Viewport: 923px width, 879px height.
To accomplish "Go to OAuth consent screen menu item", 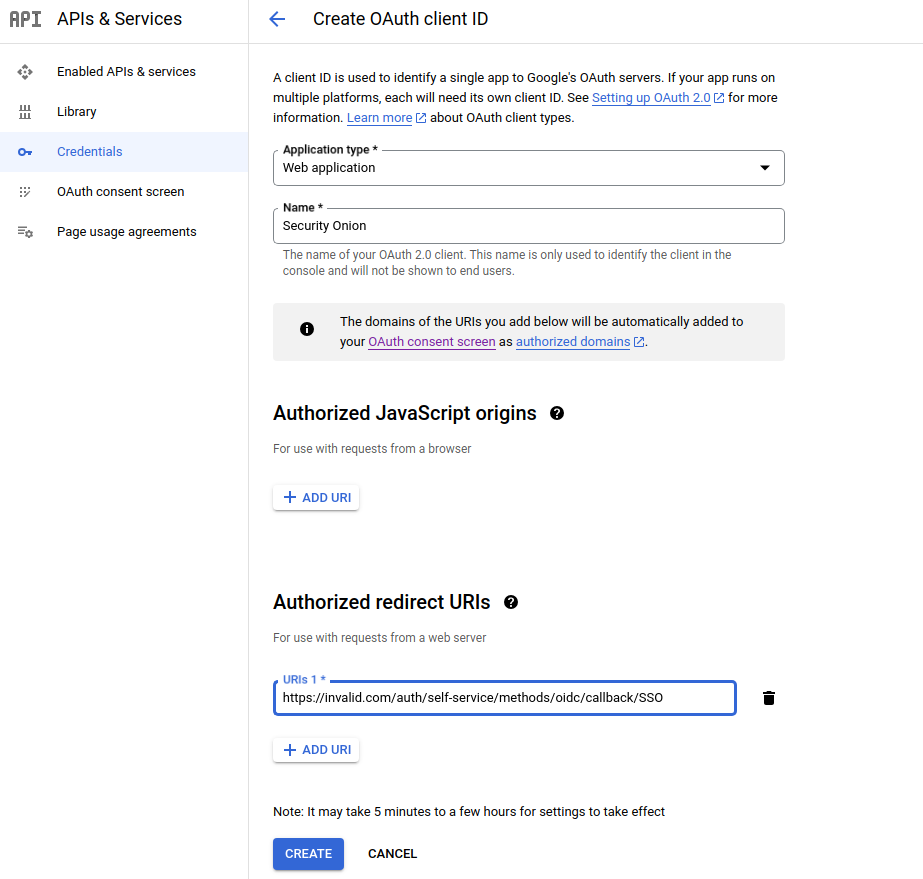I will pyautogui.click(x=120, y=192).
